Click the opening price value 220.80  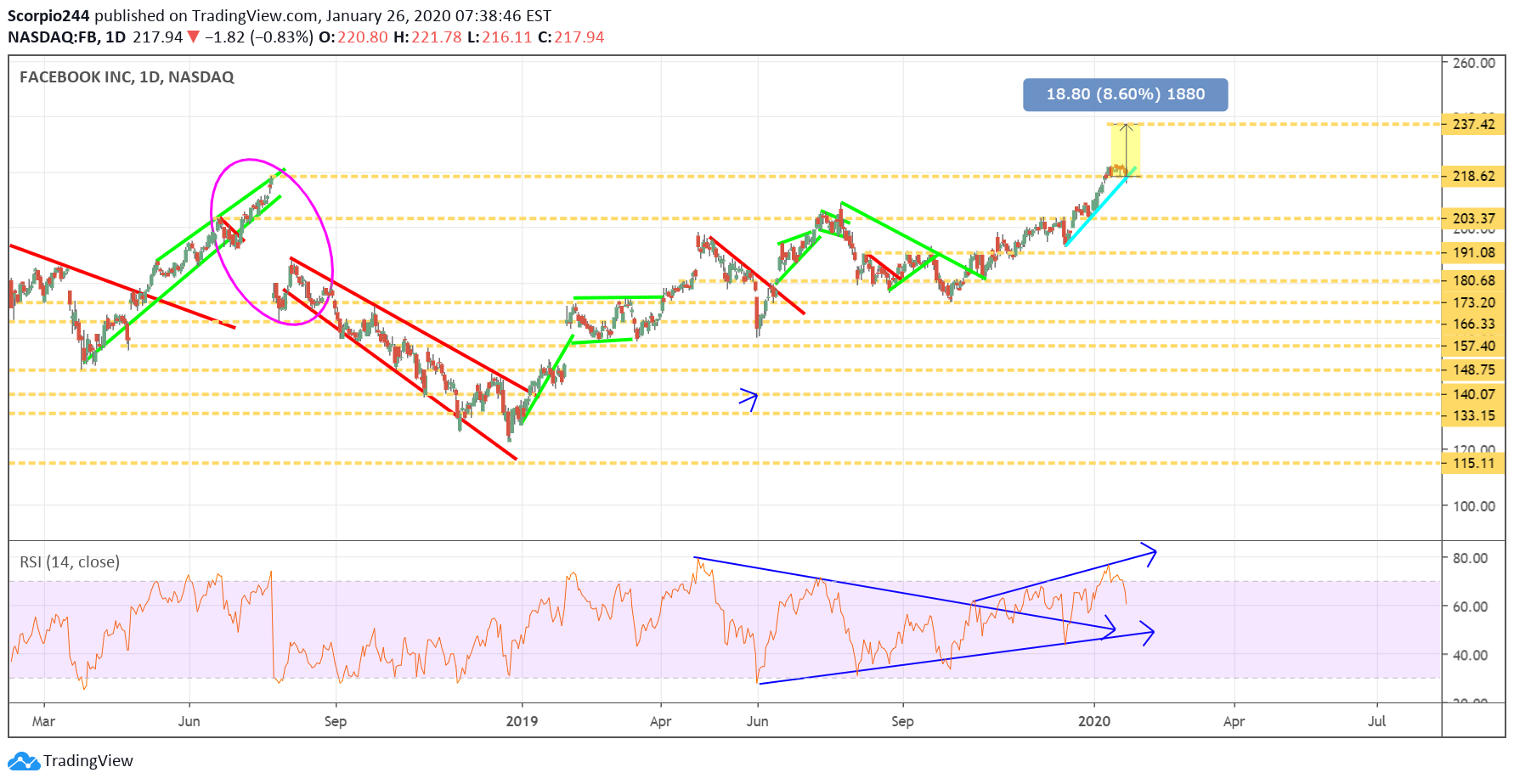click(363, 37)
